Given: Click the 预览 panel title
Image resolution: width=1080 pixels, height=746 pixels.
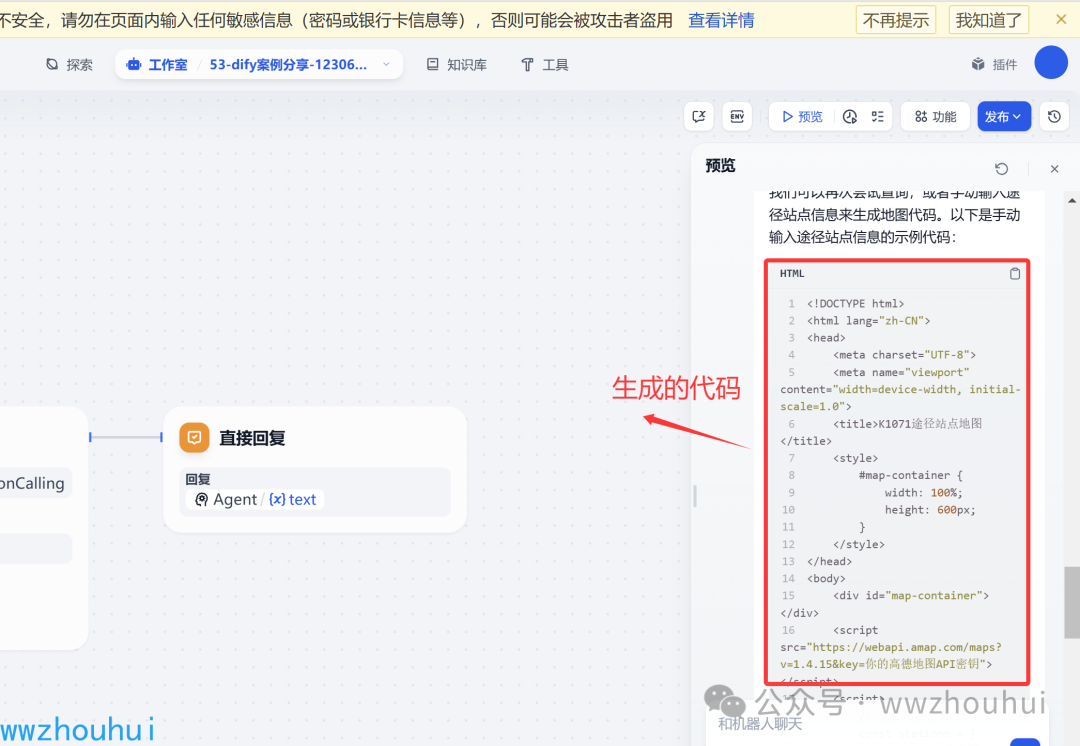Looking at the screenshot, I should (x=720, y=165).
